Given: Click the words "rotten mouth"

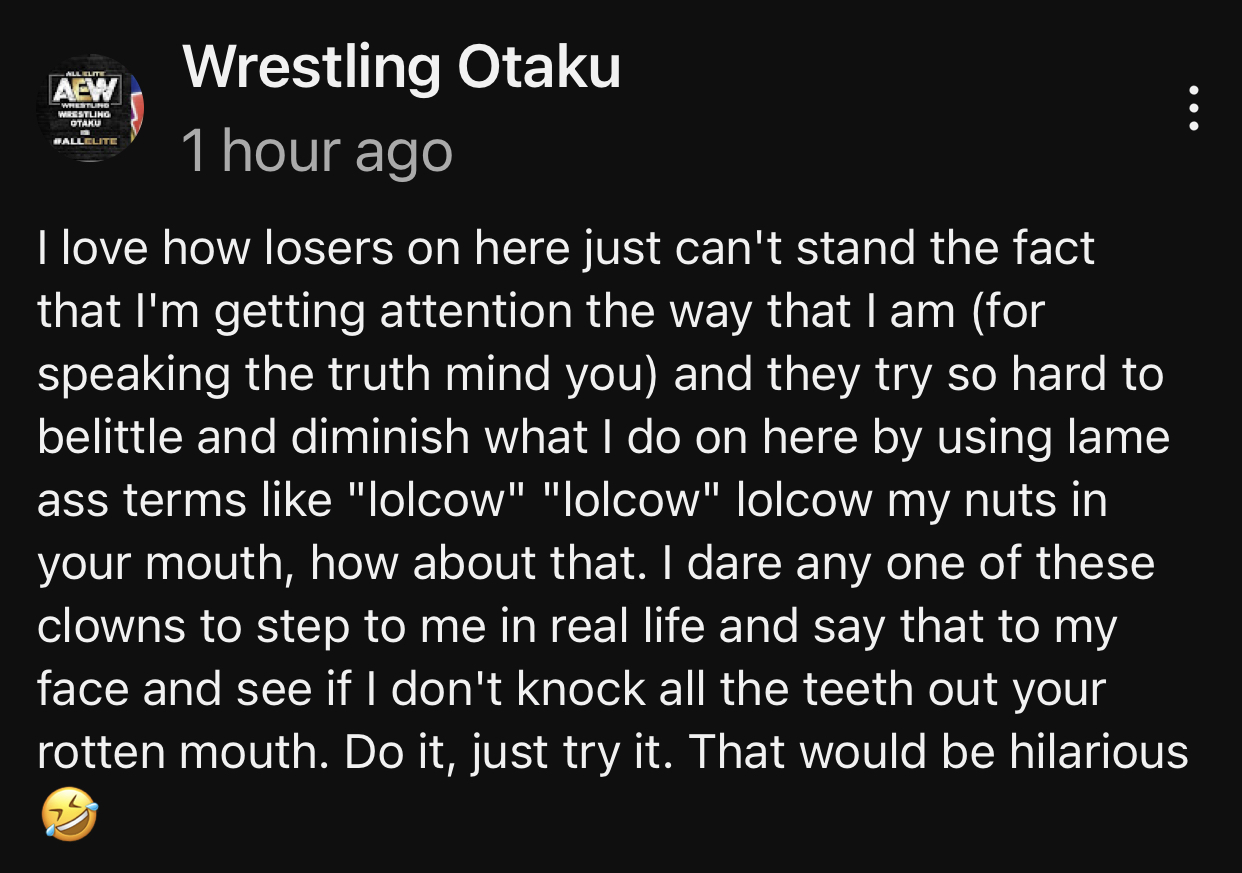Looking at the screenshot, I should [184, 753].
